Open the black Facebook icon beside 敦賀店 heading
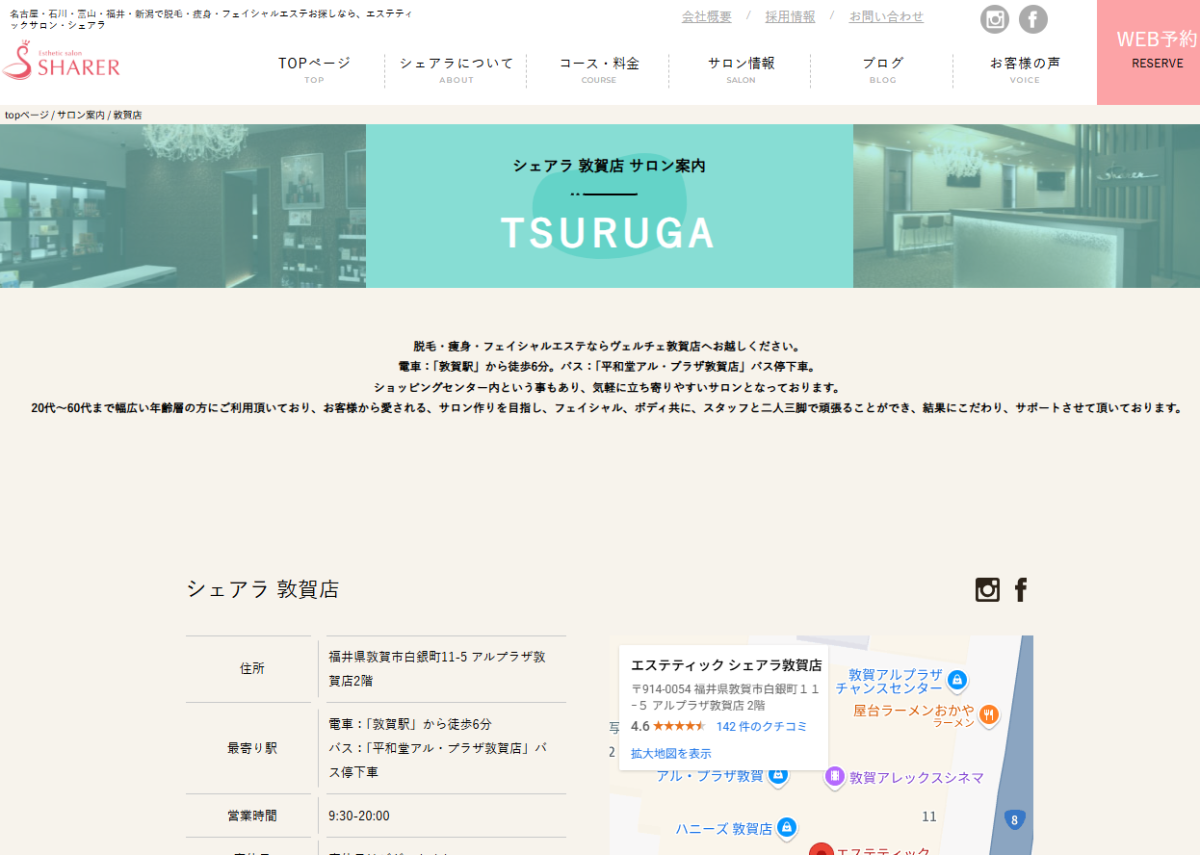This screenshot has width=1200, height=855. 1021,590
